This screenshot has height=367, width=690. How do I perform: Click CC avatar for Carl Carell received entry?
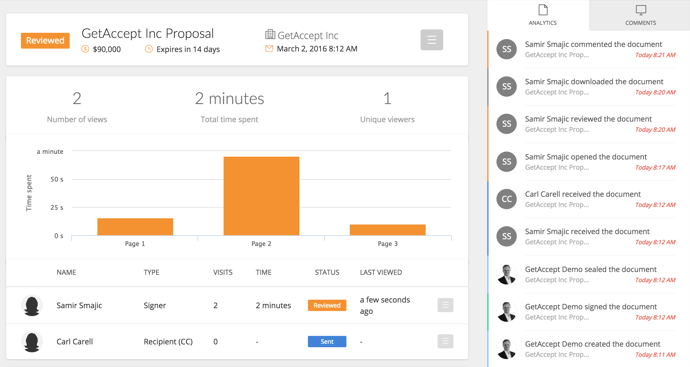(x=506, y=199)
